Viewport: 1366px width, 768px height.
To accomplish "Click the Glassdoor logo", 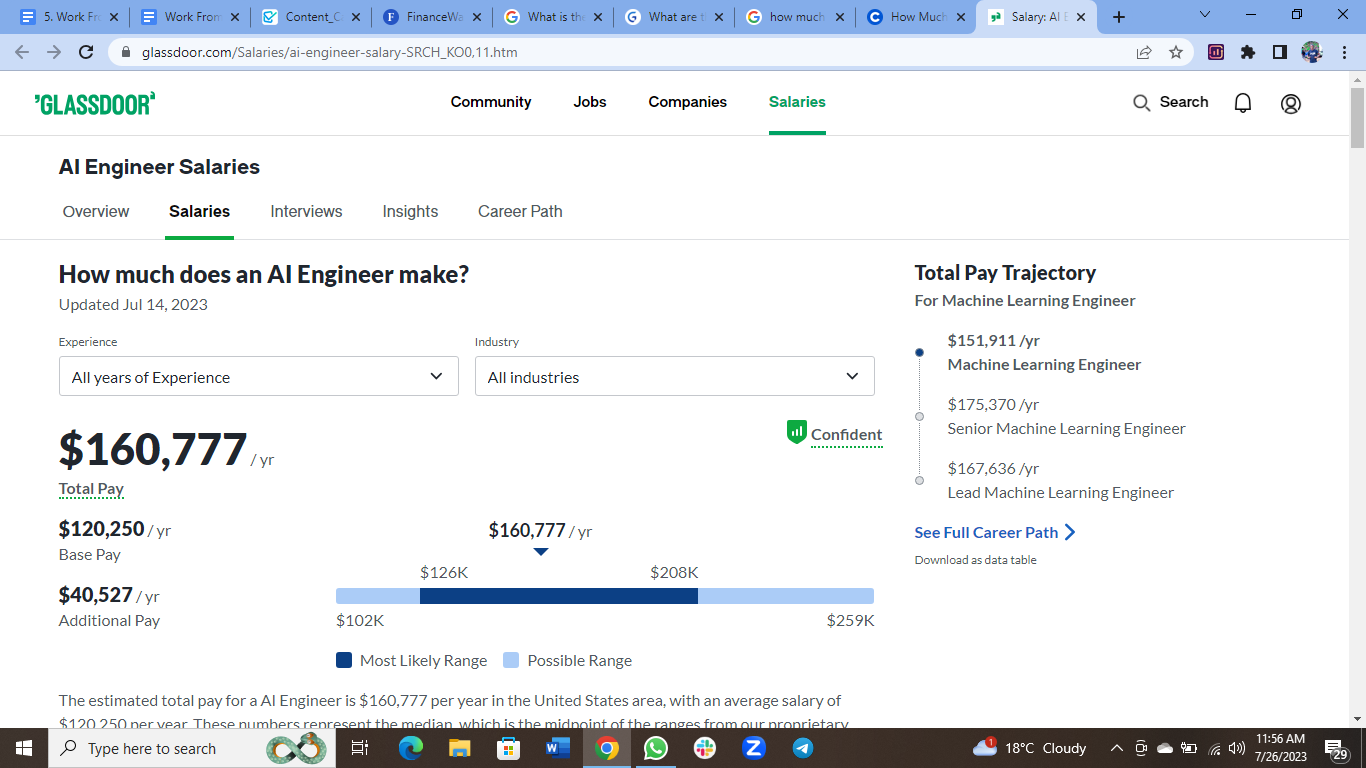I will tap(95, 103).
